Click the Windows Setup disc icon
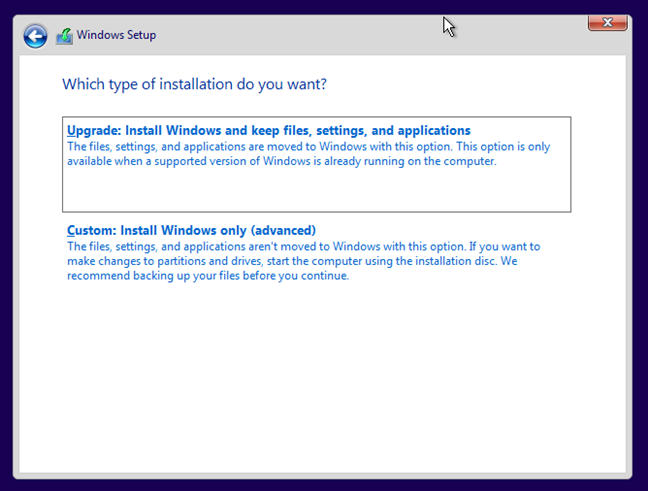This screenshot has height=491, width=648. (x=64, y=36)
